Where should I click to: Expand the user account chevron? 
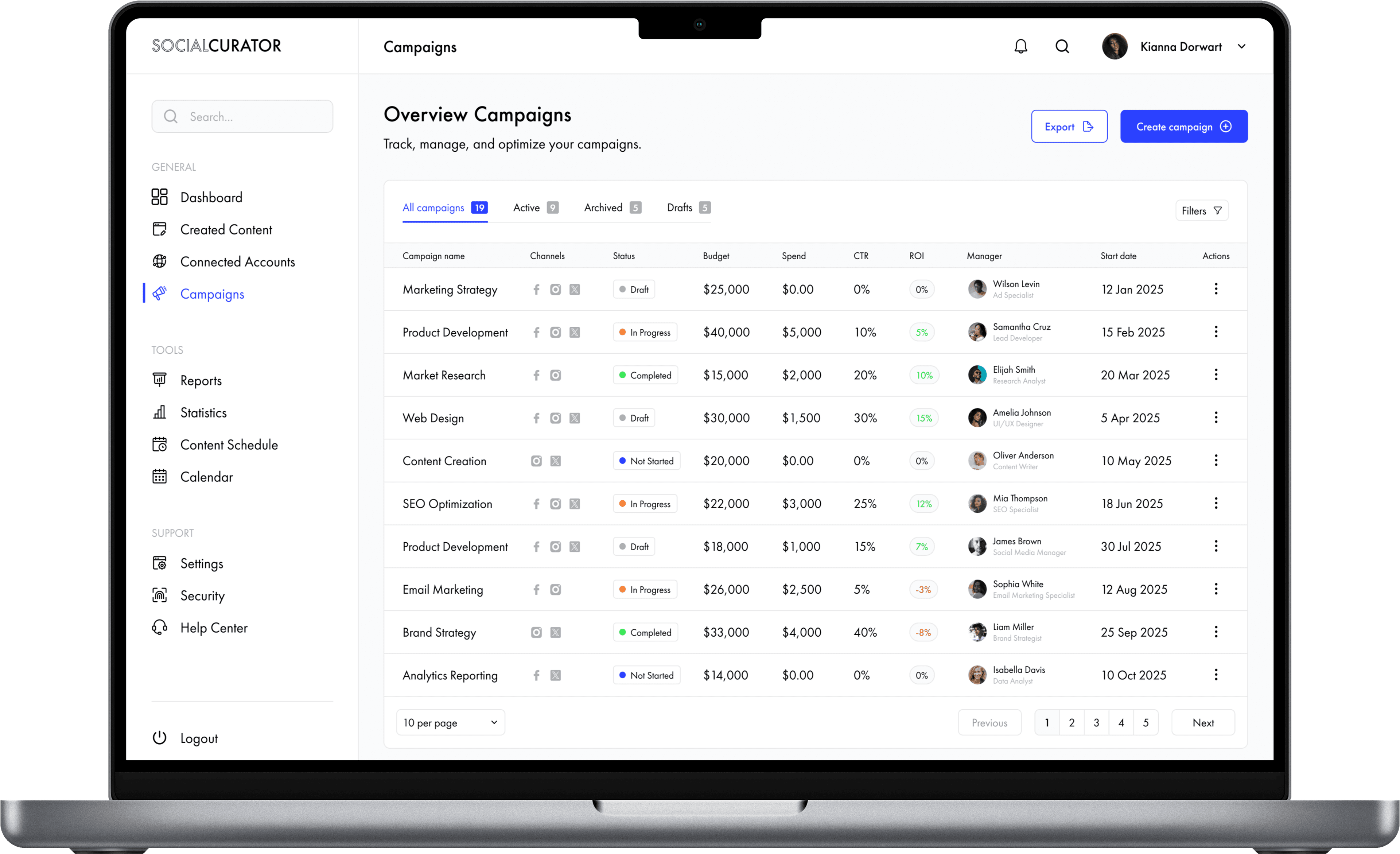pos(1241,47)
